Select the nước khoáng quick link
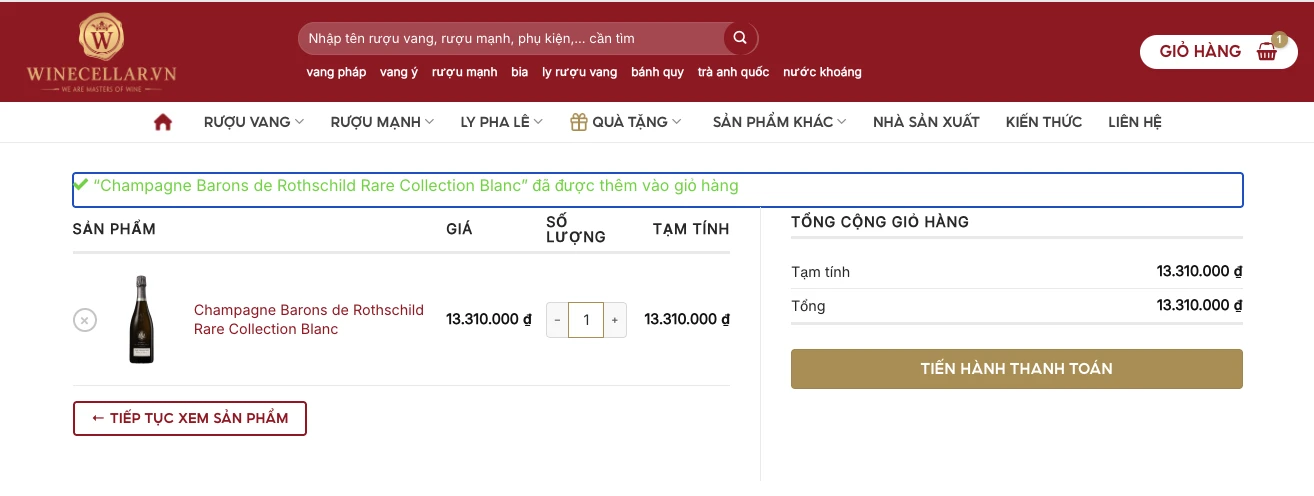 (x=822, y=72)
